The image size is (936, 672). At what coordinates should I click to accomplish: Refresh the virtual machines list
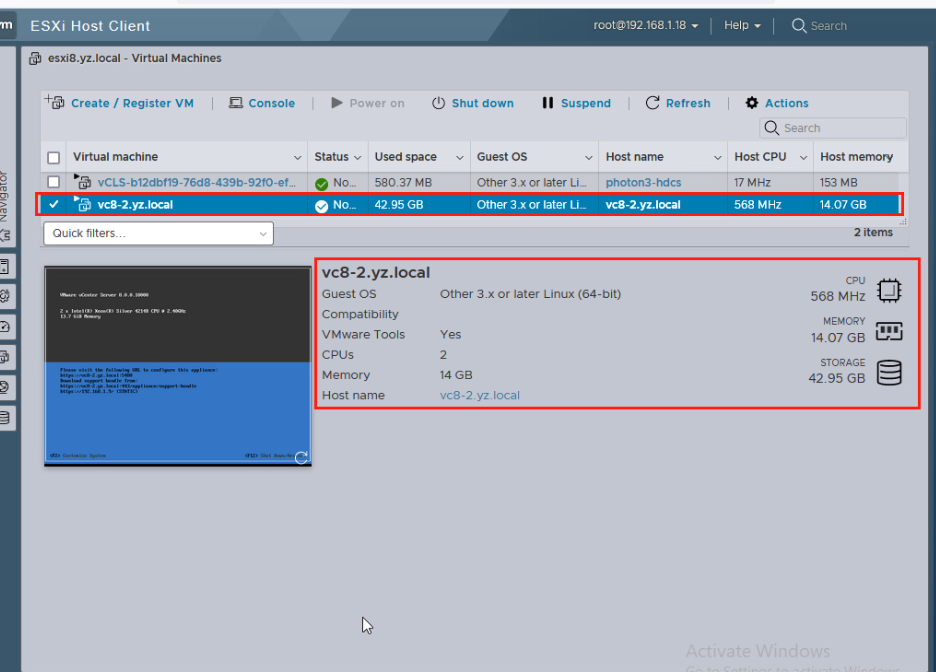coord(678,103)
